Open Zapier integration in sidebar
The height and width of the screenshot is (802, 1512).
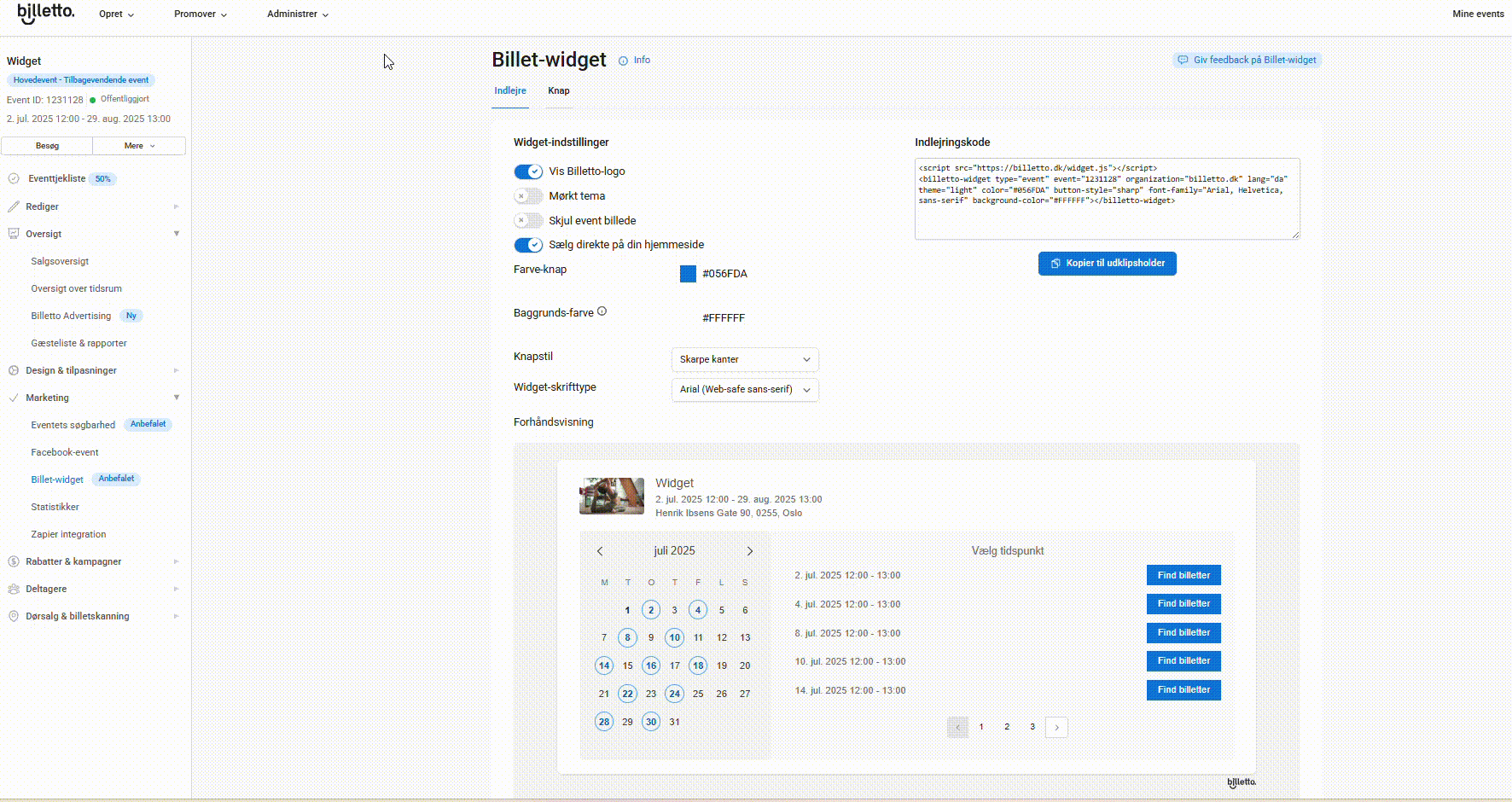[68, 534]
